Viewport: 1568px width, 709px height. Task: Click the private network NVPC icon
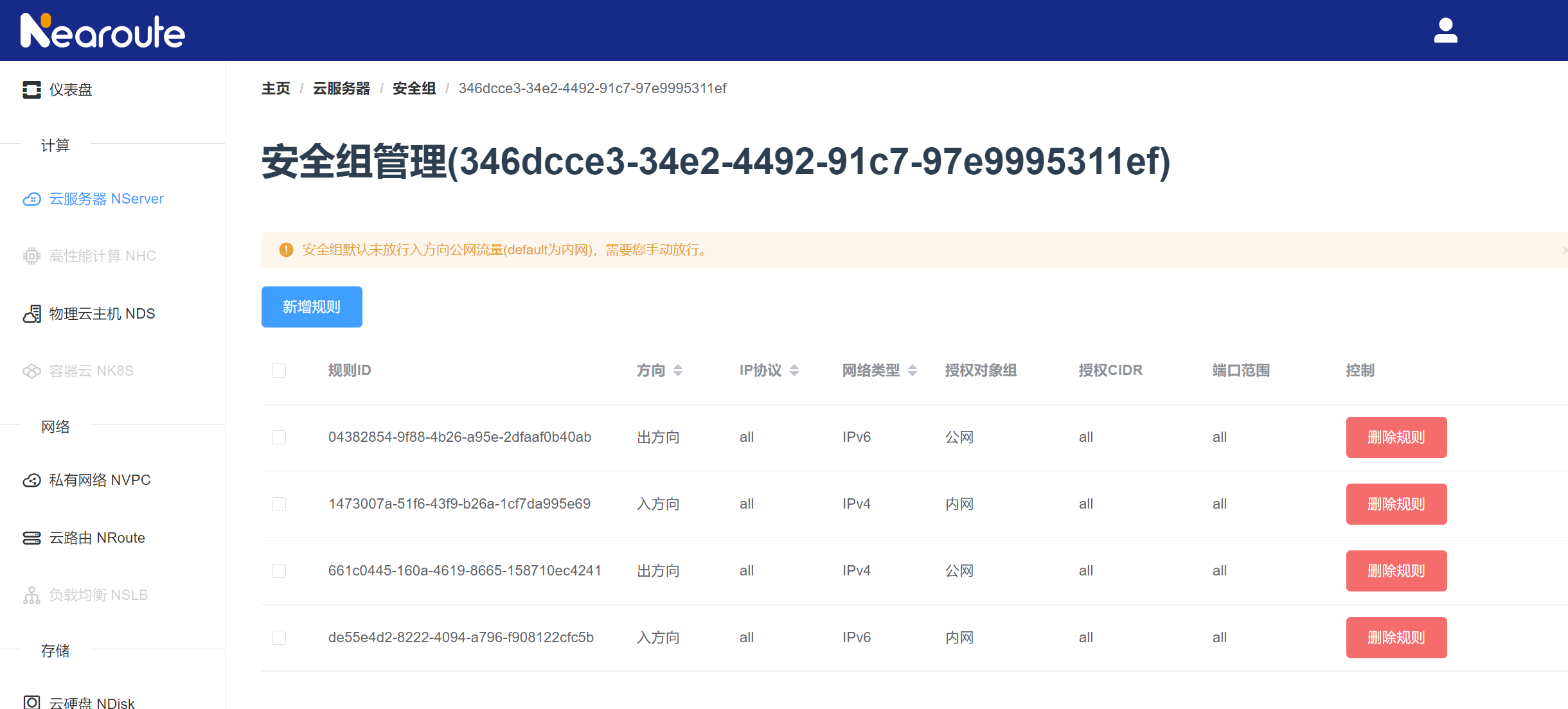(x=31, y=480)
